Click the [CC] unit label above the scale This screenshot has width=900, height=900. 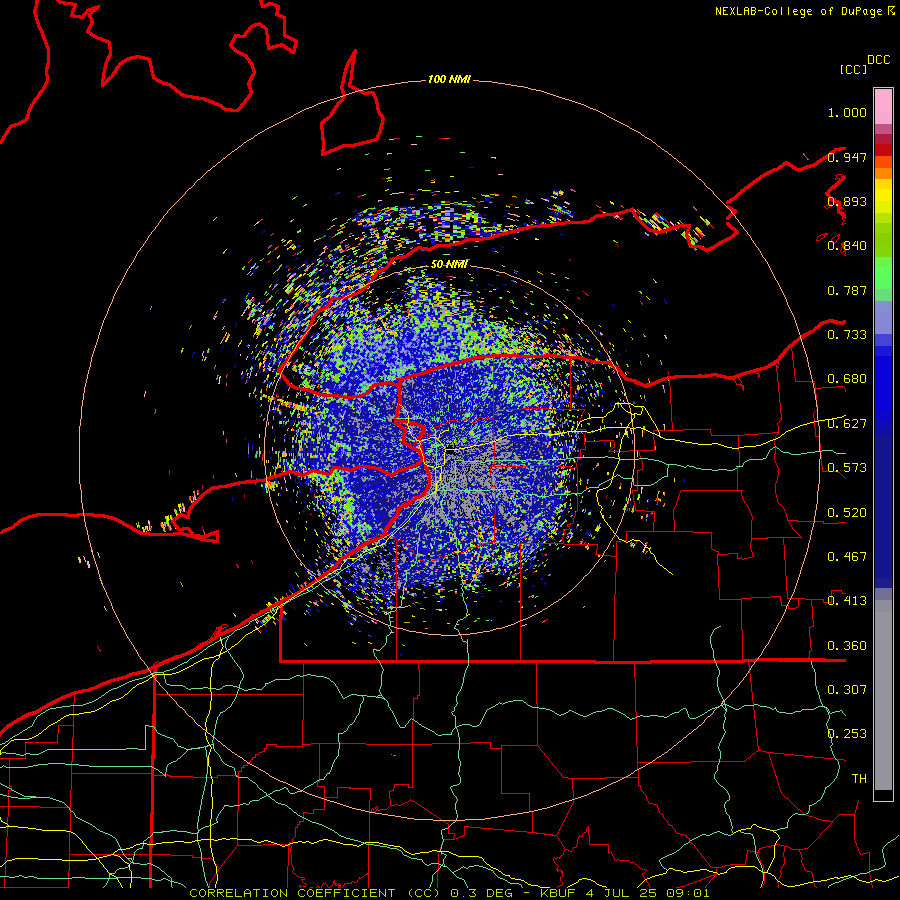(853, 69)
